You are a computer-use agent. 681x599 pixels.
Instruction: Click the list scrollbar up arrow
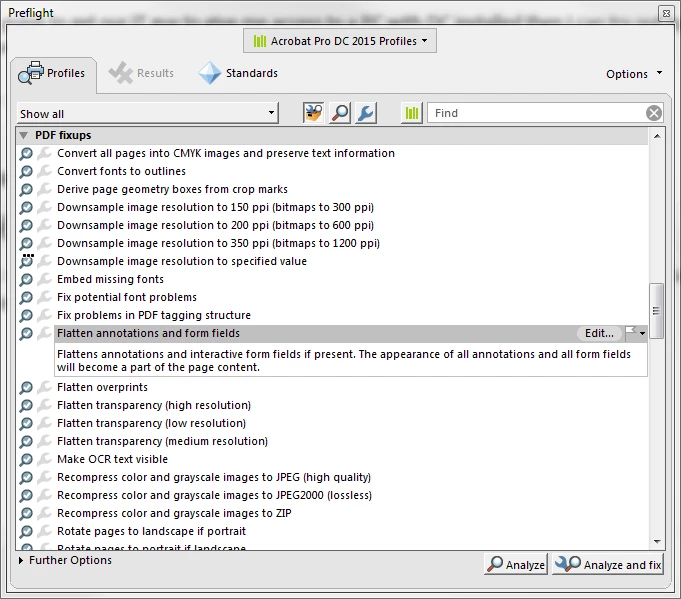point(657,136)
